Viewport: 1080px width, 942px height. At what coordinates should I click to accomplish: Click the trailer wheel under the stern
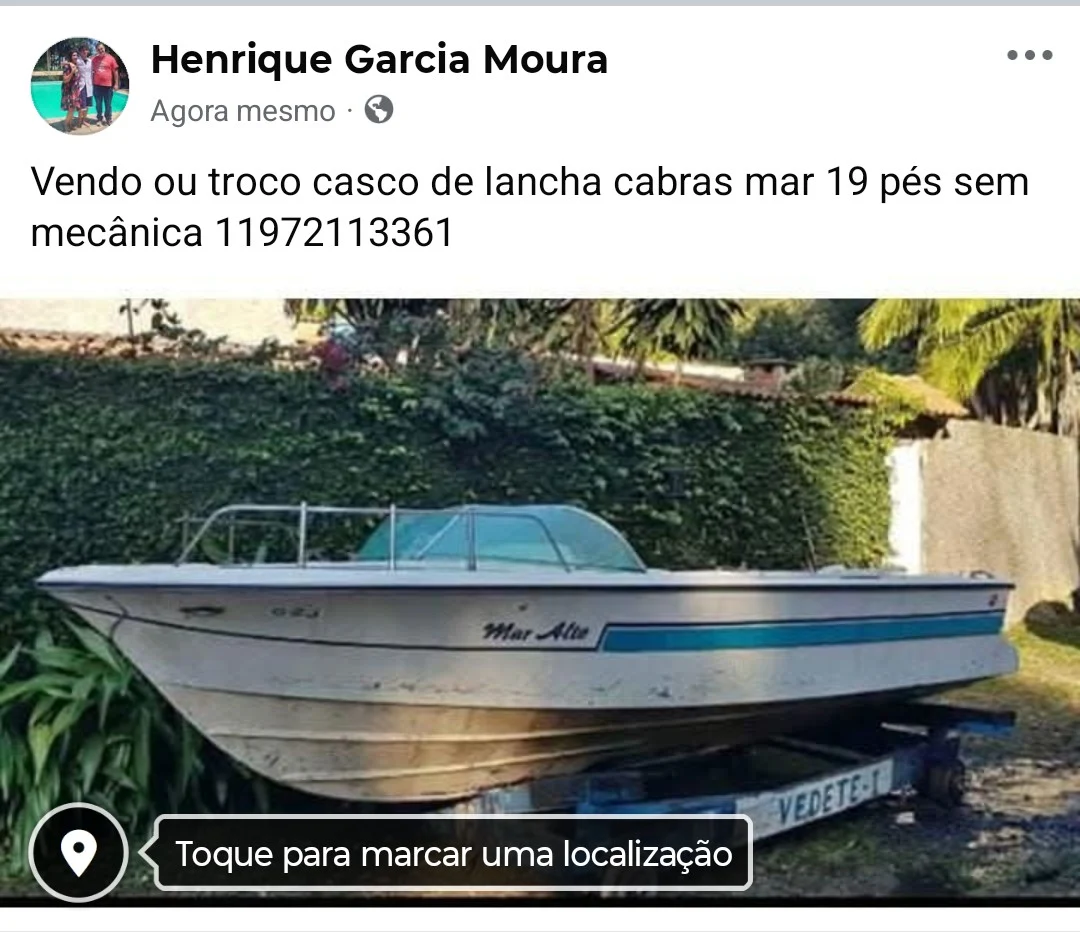click(944, 778)
